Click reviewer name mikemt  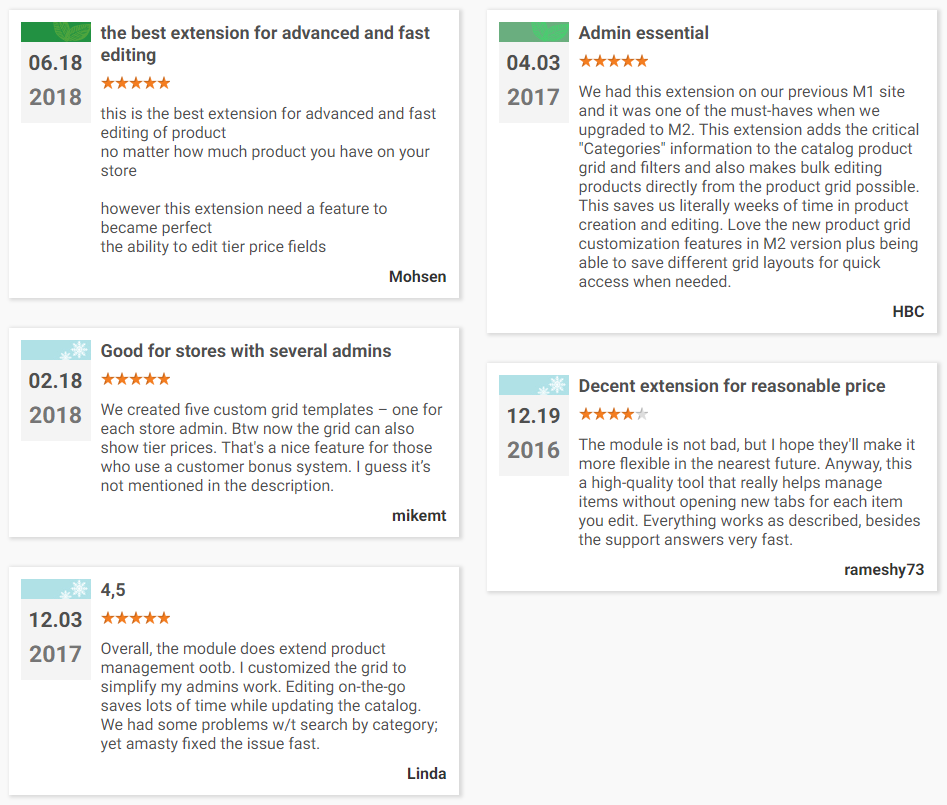tap(419, 516)
